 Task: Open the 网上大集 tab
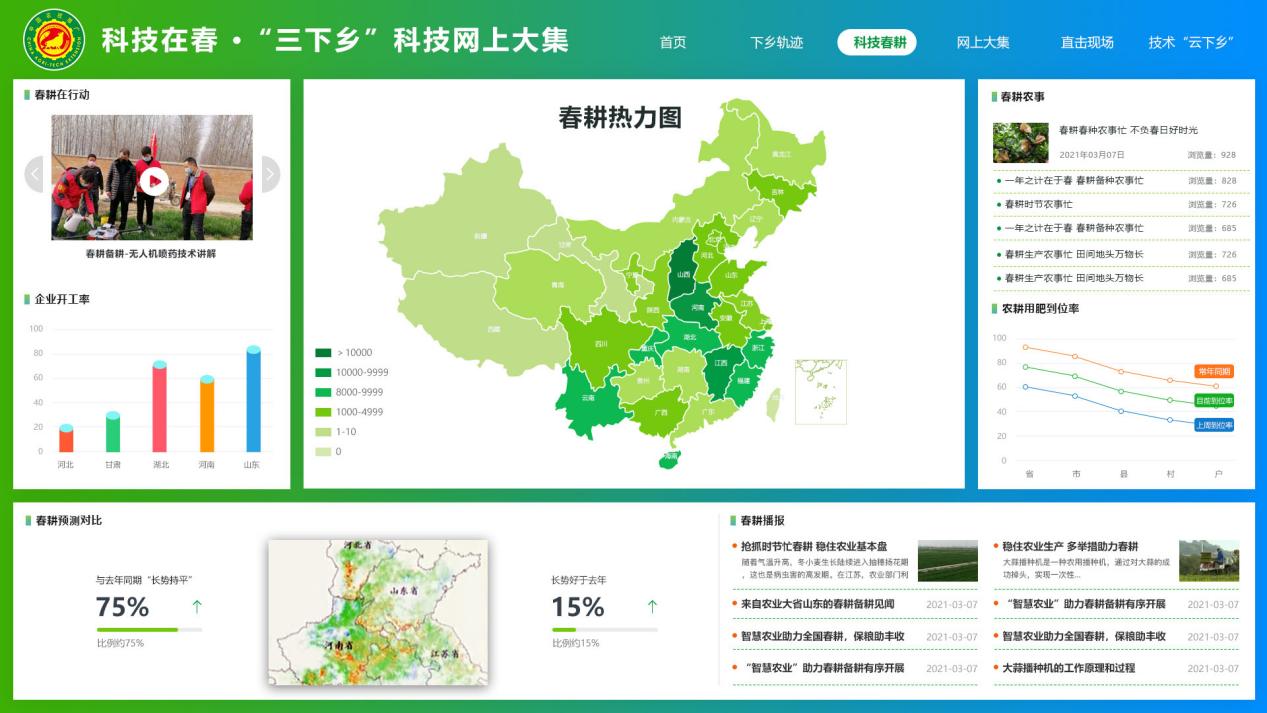(983, 42)
